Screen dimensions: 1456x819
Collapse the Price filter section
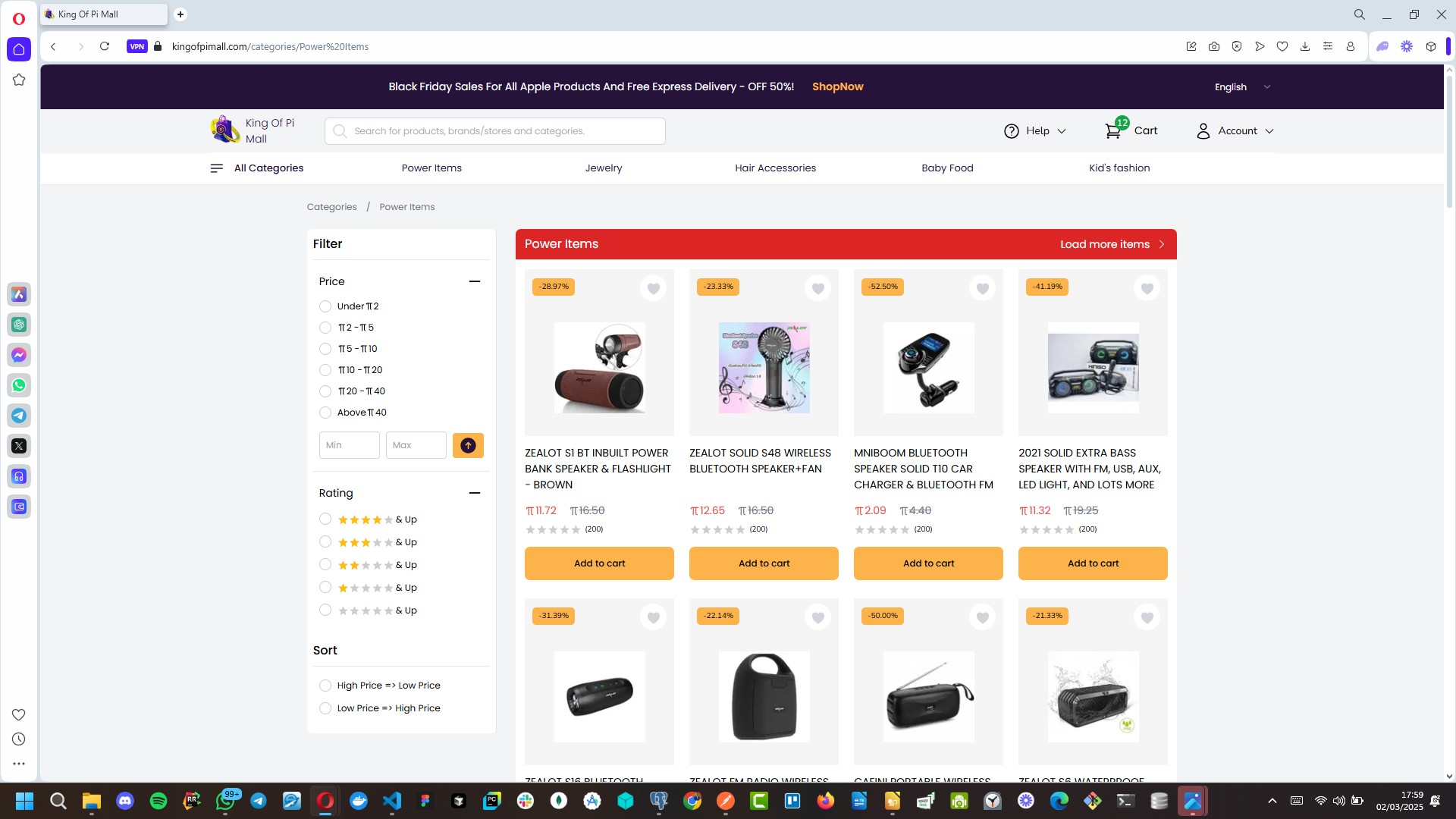(x=475, y=281)
